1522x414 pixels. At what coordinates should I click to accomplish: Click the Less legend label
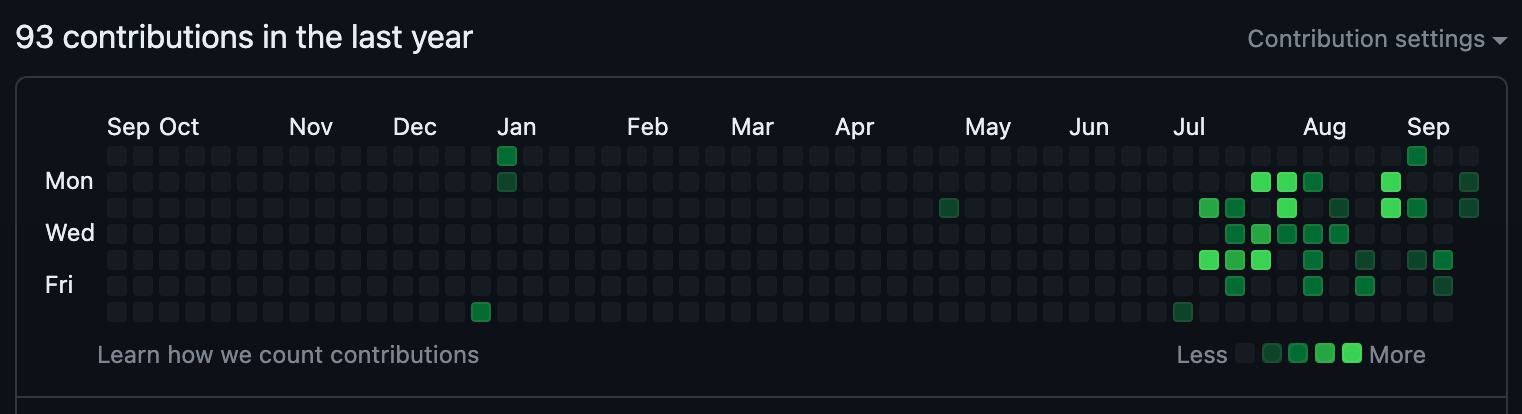[x=1202, y=355]
